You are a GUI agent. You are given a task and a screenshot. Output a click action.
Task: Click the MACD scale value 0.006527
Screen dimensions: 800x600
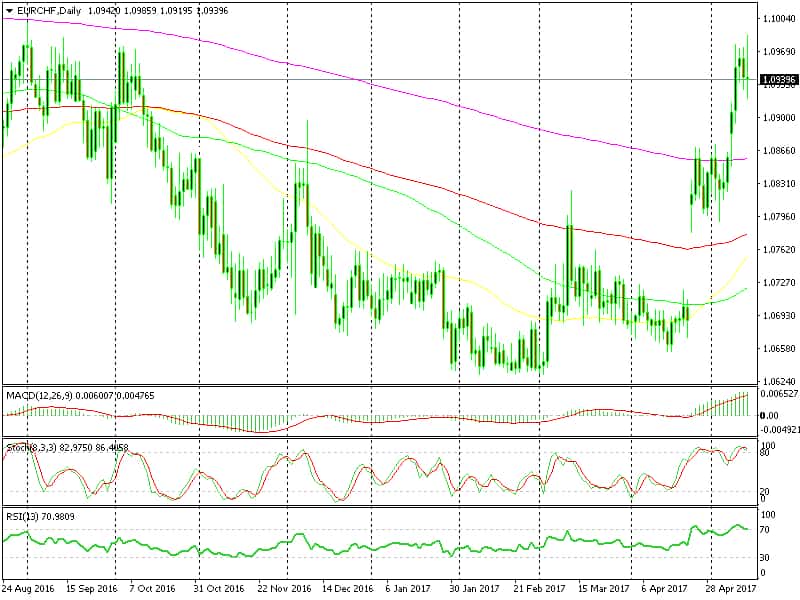(779, 394)
